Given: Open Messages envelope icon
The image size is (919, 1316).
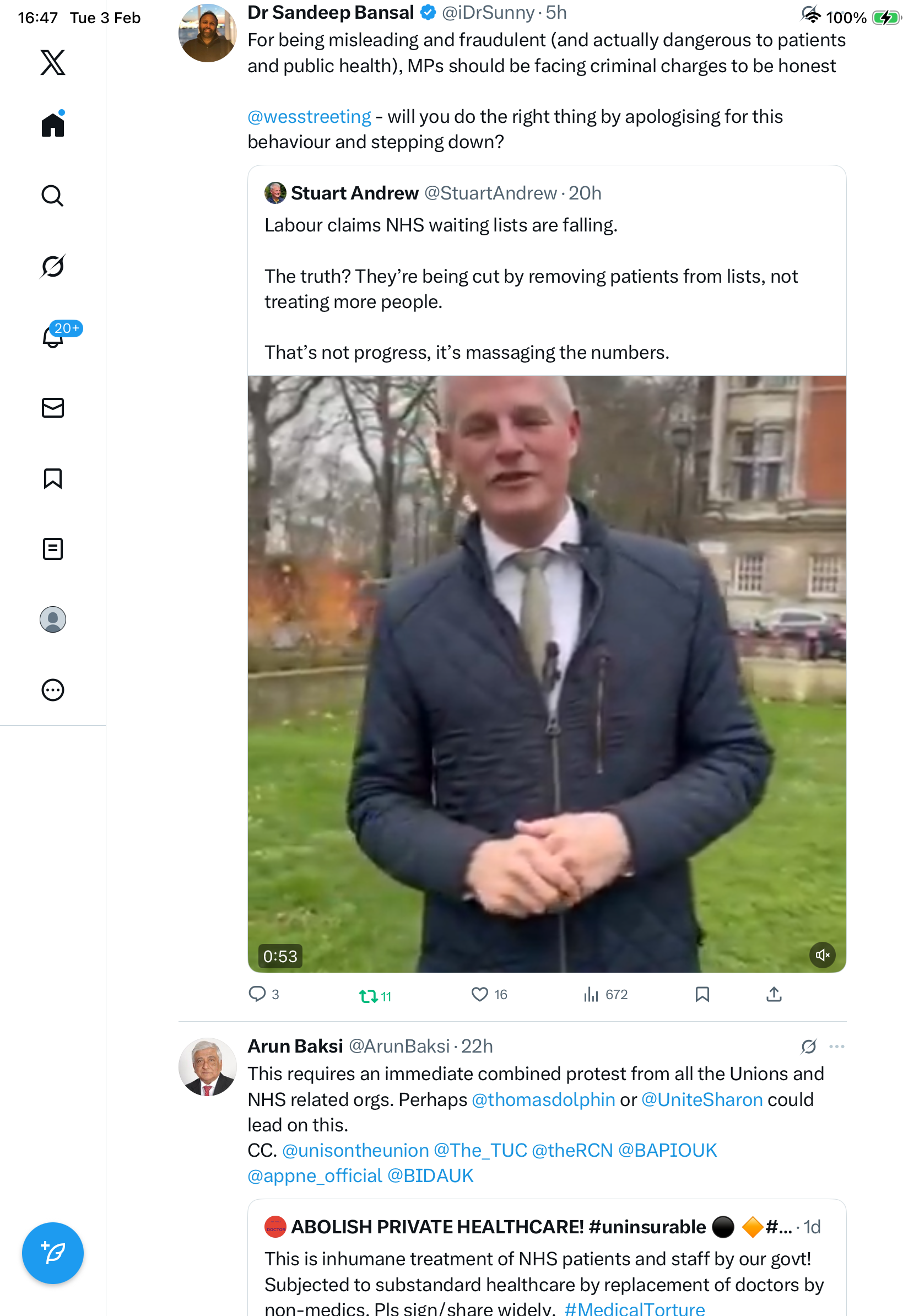Looking at the screenshot, I should 53,408.
